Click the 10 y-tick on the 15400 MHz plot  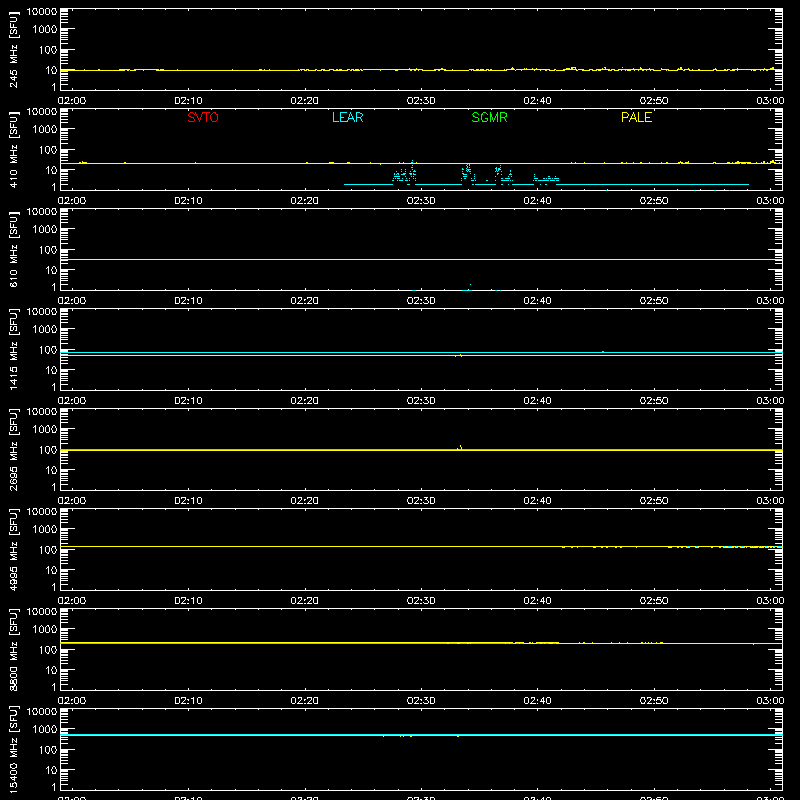51,770
